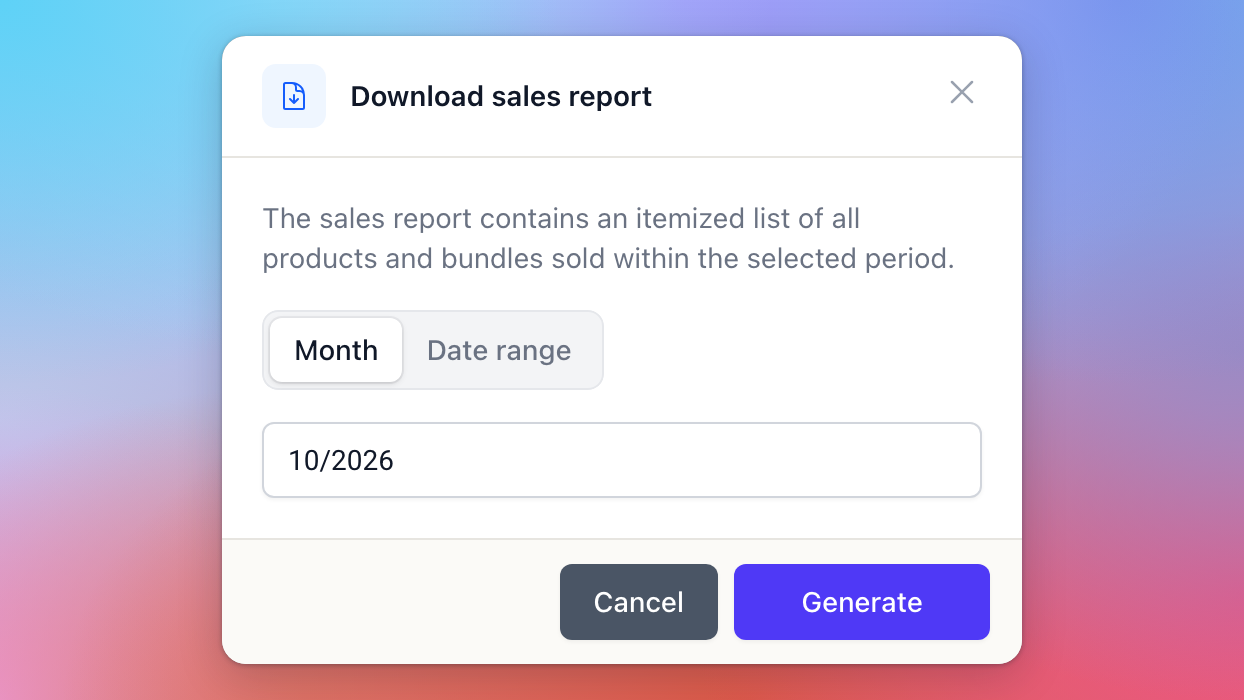Close the Download sales report dialog

pyautogui.click(x=962, y=92)
